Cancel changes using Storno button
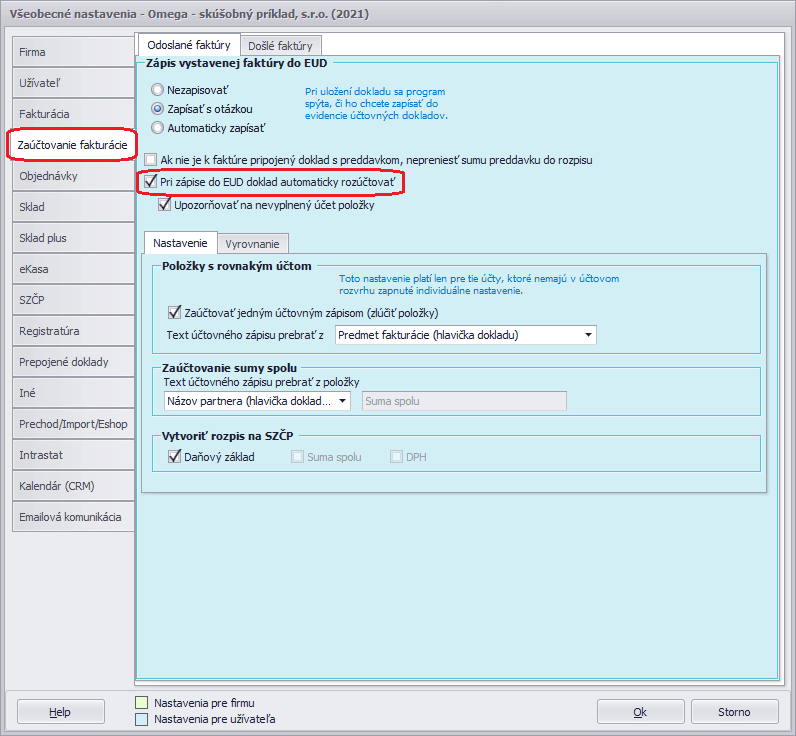 pos(734,712)
